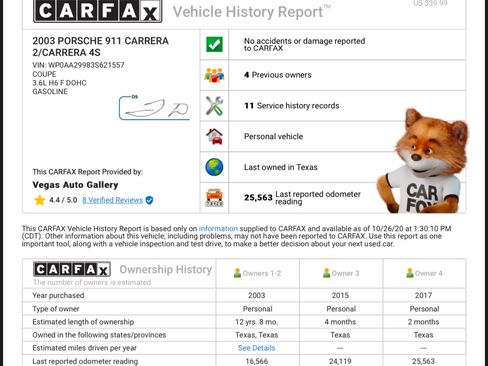The width and height of the screenshot is (488, 366).
Task: Click Estimated miles driven per year label
Action: click(84, 348)
